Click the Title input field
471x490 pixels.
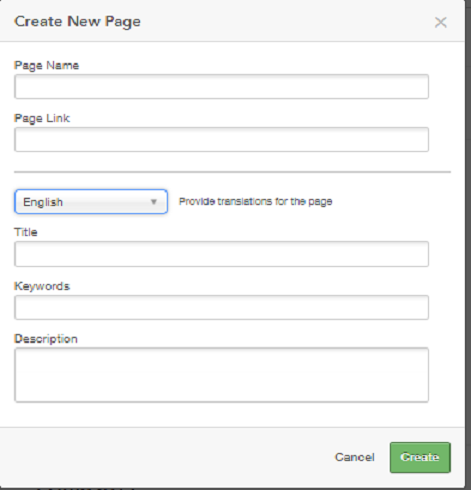[x=221, y=254]
